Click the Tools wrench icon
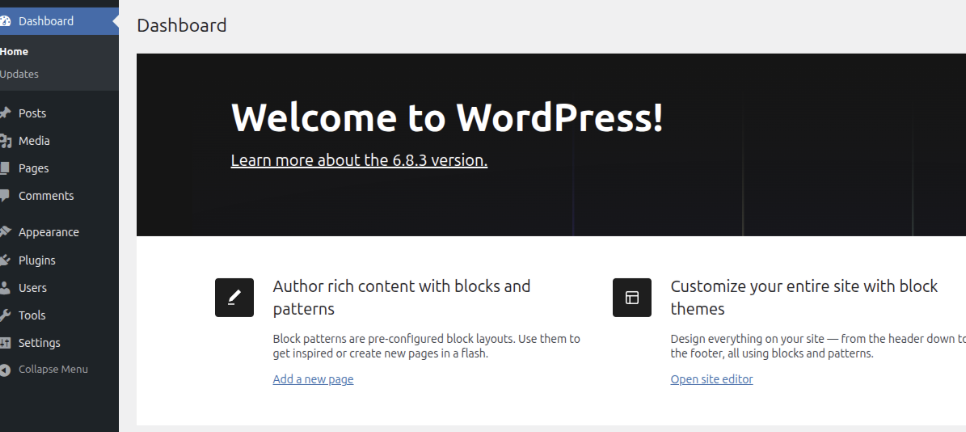966x432 pixels. (x=5, y=316)
